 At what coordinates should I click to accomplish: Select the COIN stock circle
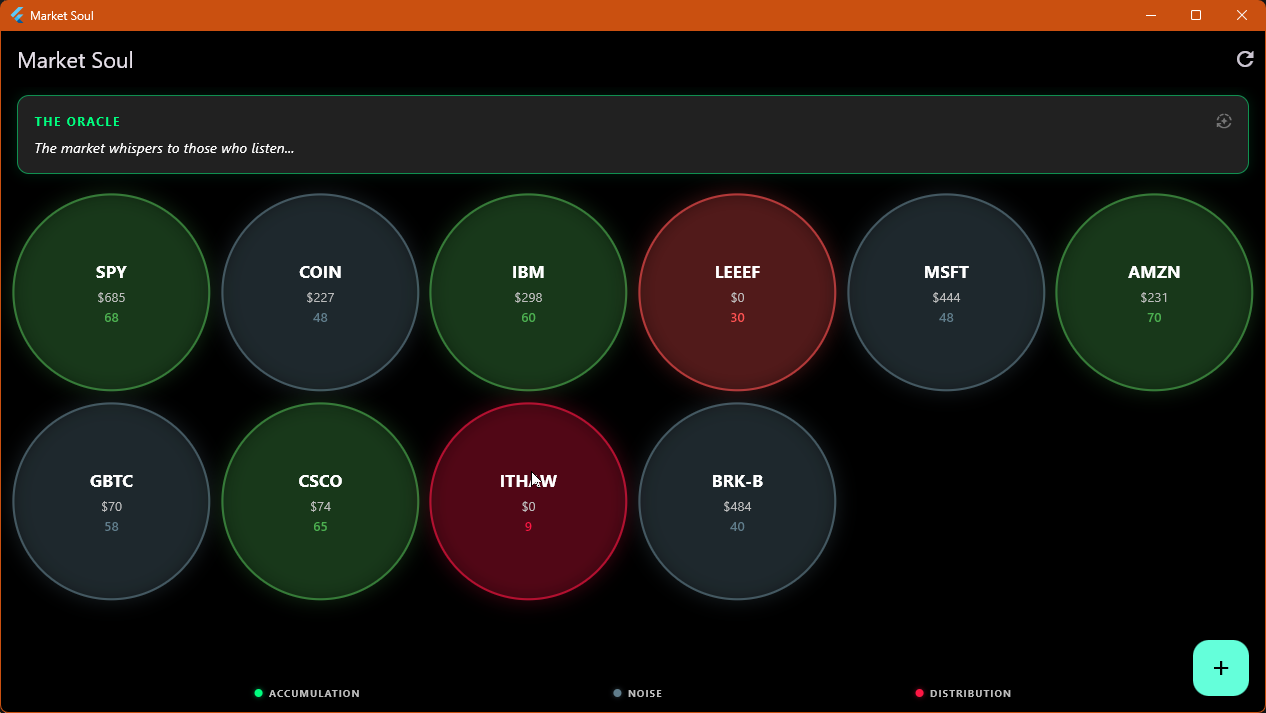point(320,292)
